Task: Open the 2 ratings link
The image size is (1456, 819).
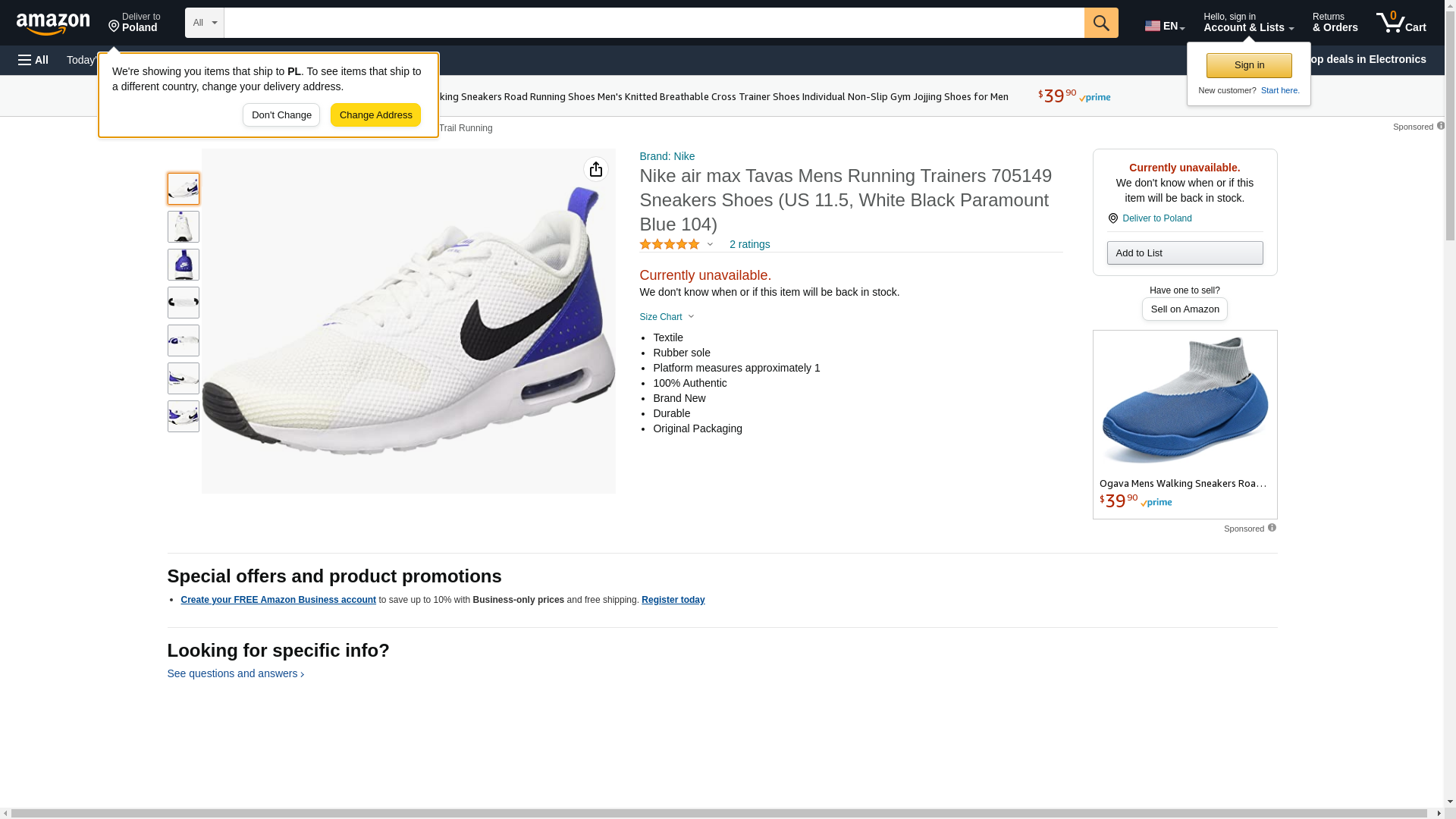Action: pos(749,244)
